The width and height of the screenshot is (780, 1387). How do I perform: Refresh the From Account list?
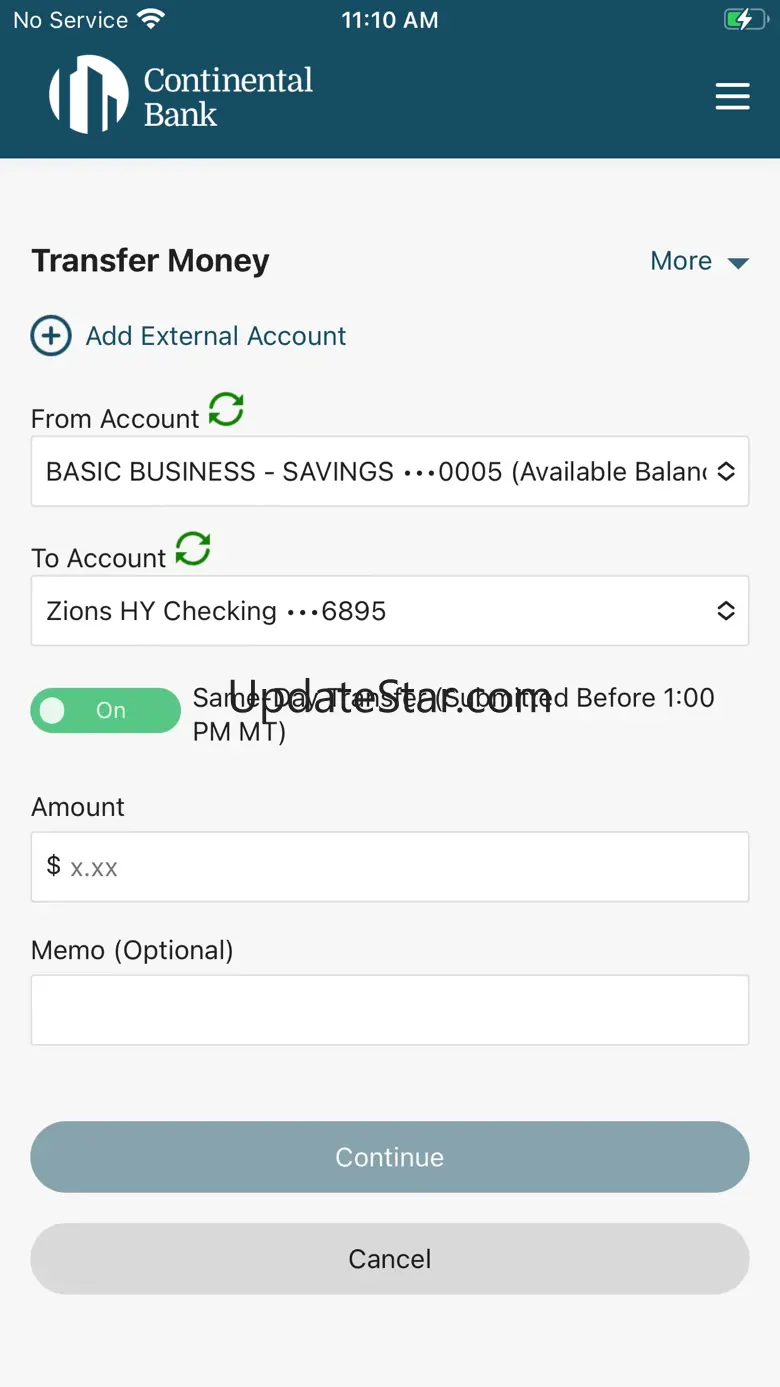point(226,410)
